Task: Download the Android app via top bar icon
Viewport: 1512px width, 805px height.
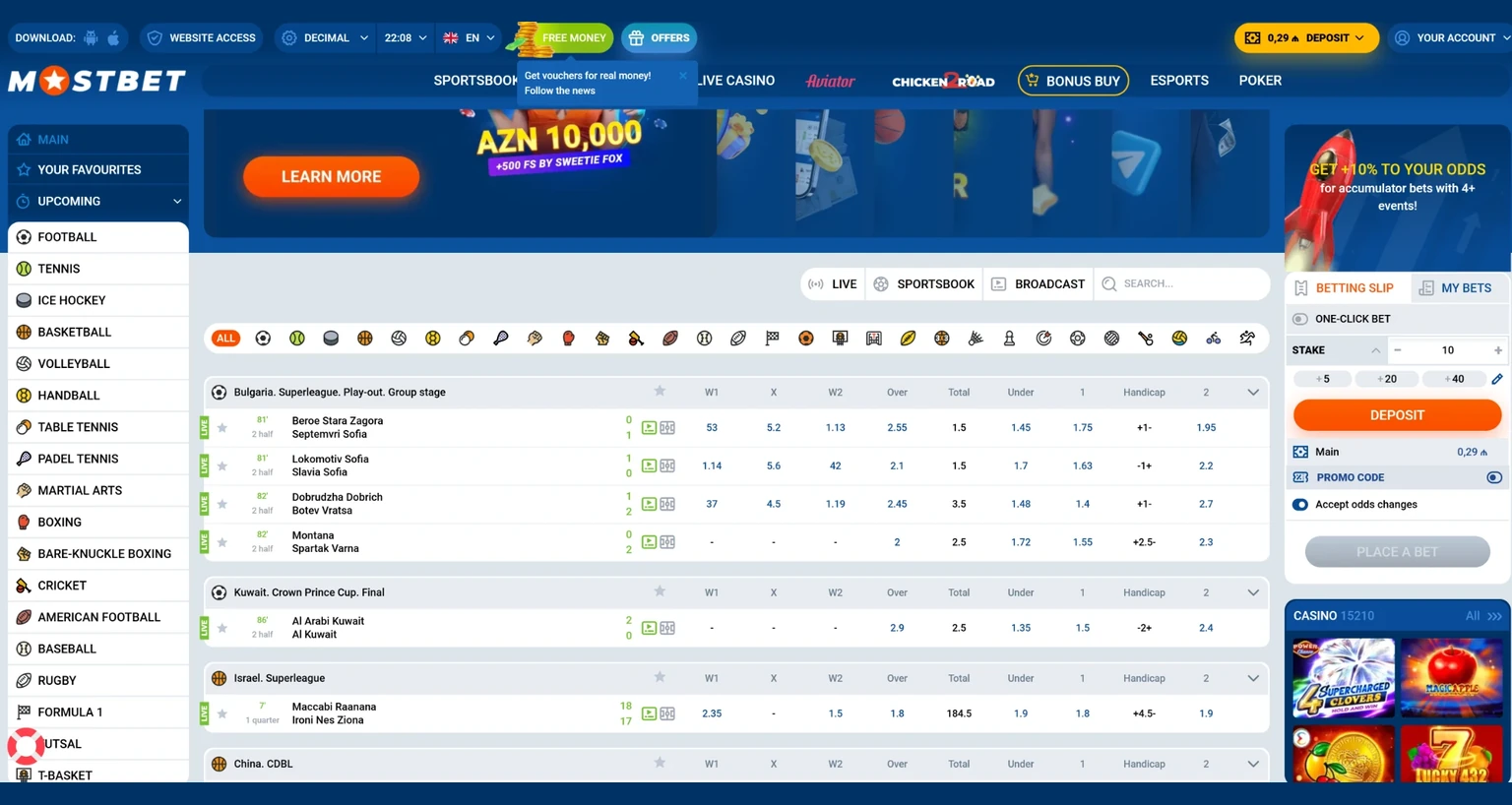Action: pyautogui.click(x=91, y=38)
